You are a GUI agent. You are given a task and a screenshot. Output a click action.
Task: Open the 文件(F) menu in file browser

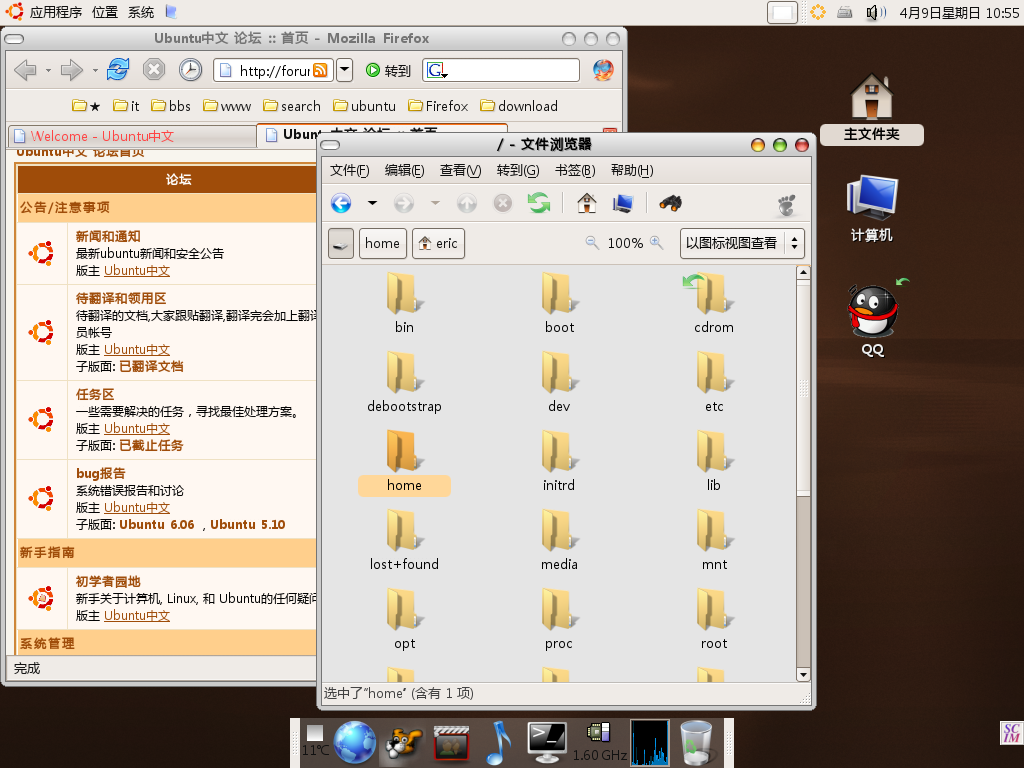[x=349, y=170]
